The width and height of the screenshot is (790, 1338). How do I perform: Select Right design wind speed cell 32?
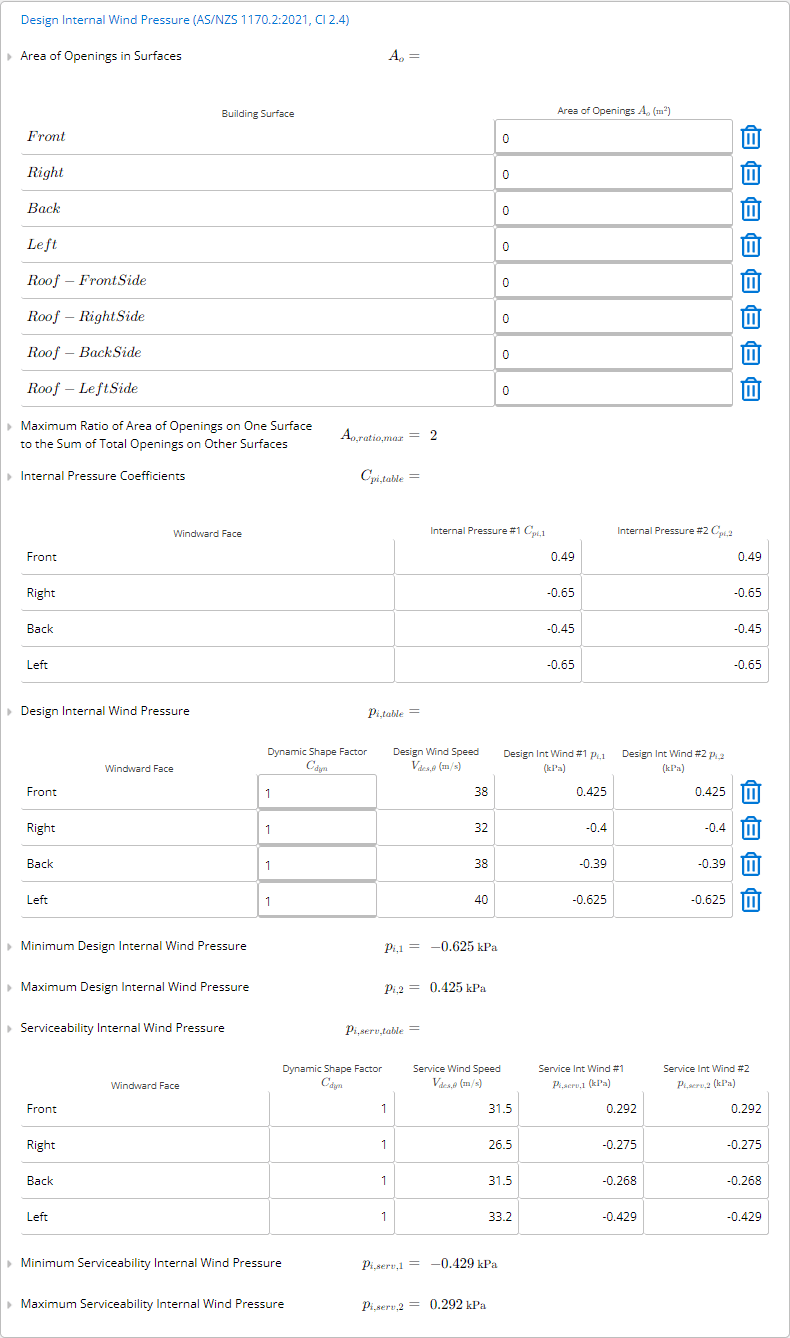(x=436, y=828)
